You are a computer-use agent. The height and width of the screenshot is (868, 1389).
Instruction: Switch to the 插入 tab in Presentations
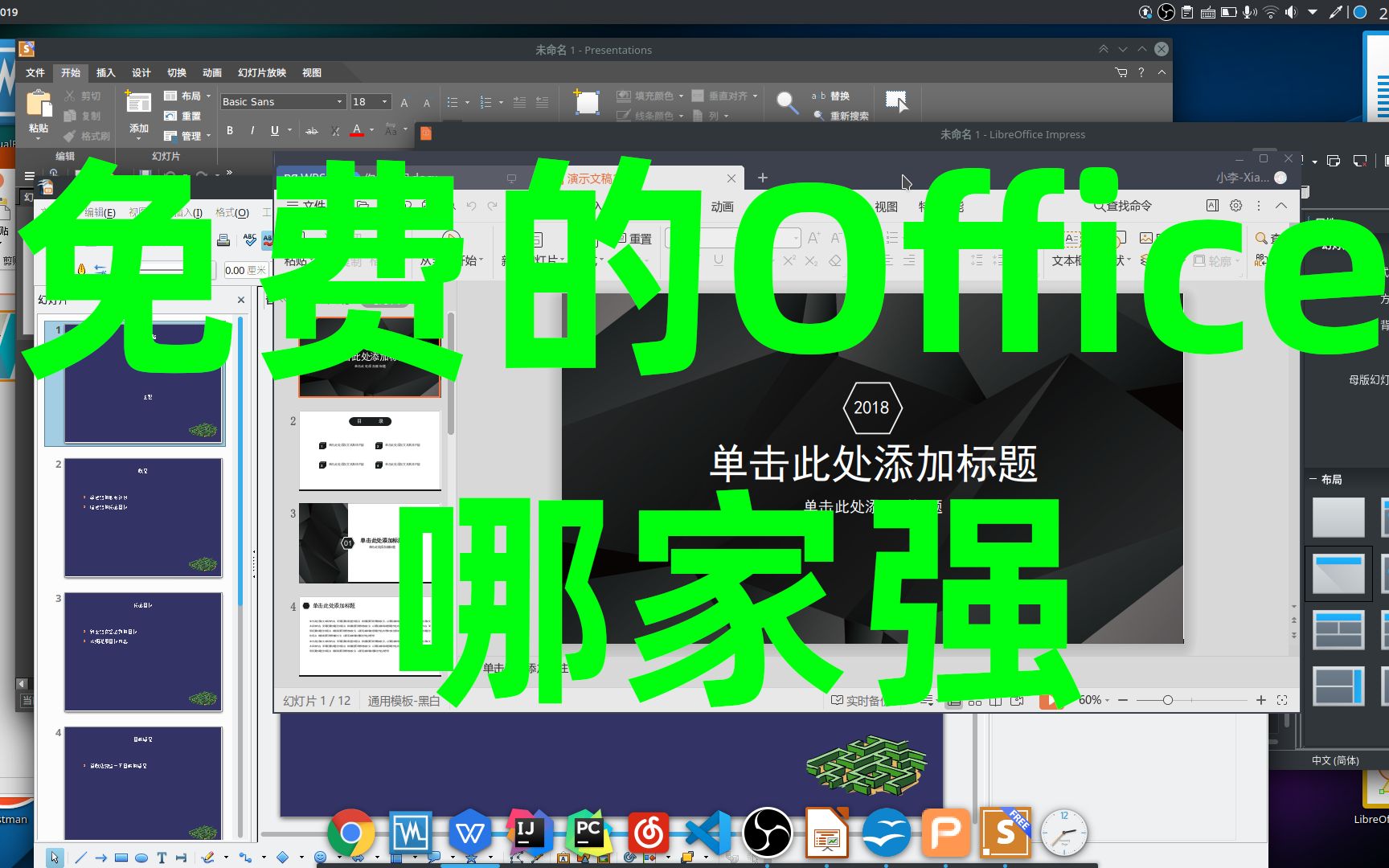pos(106,72)
